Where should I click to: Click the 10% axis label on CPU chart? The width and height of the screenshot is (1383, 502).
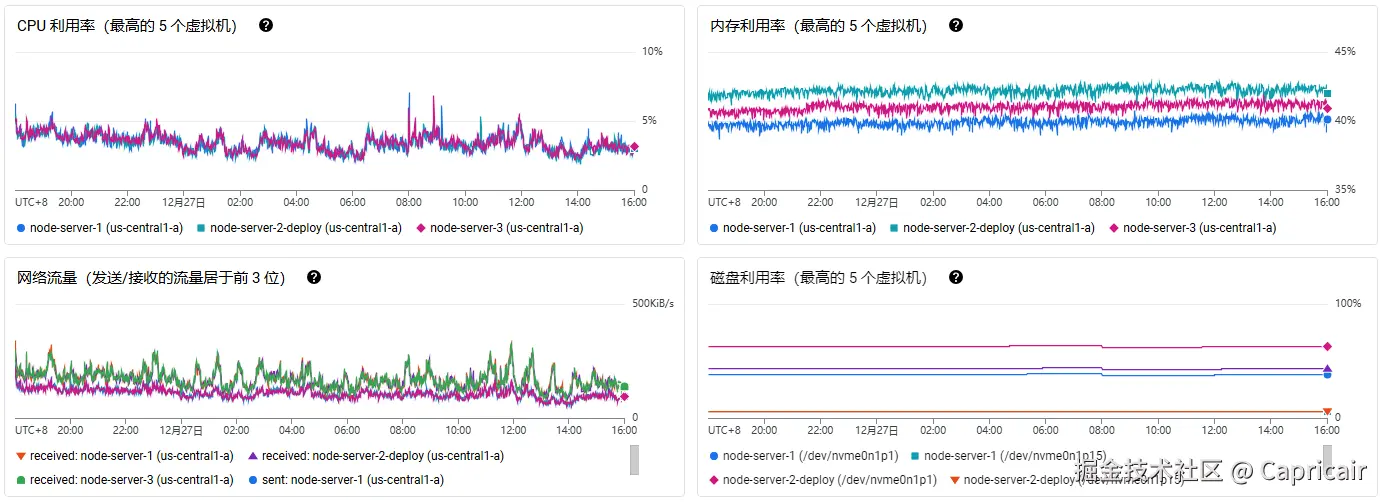[x=652, y=51]
